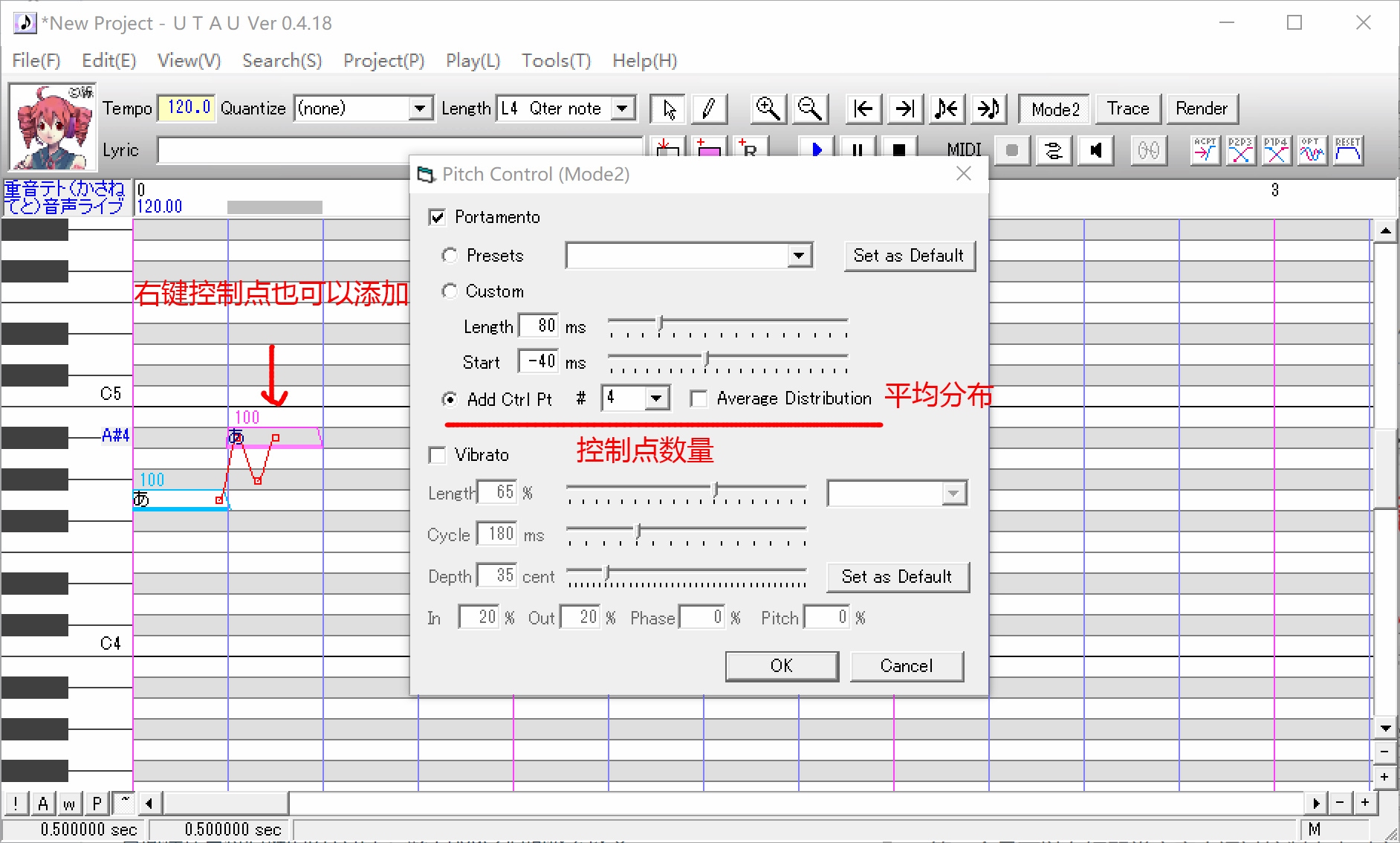The image size is (1400, 843).
Task: Click the RESET envelope icon
Action: (x=1347, y=150)
